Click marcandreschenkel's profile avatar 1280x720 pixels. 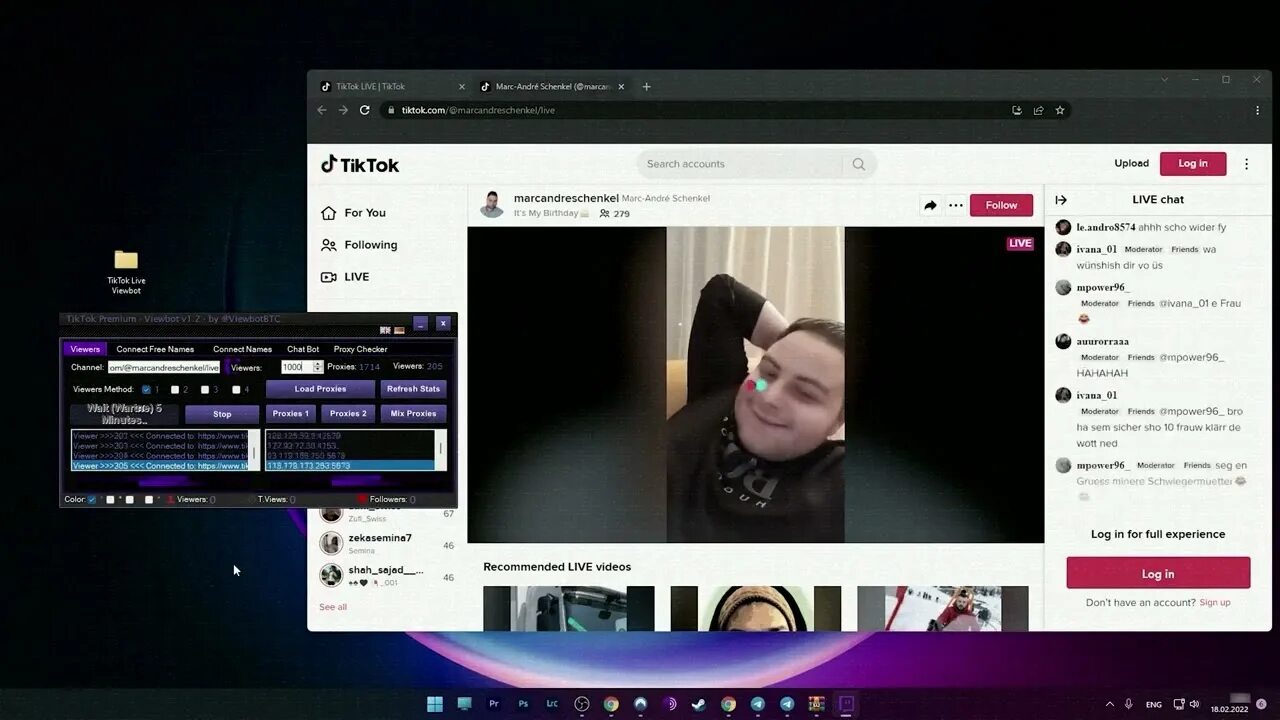(x=492, y=205)
